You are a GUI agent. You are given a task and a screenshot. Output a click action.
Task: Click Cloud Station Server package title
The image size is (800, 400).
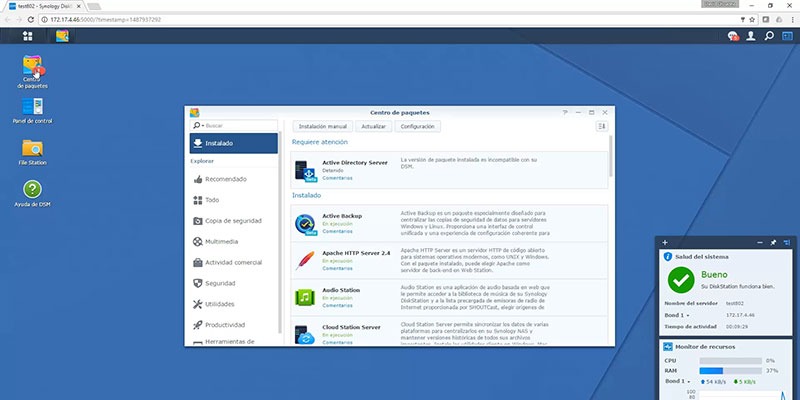tap(351, 327)
